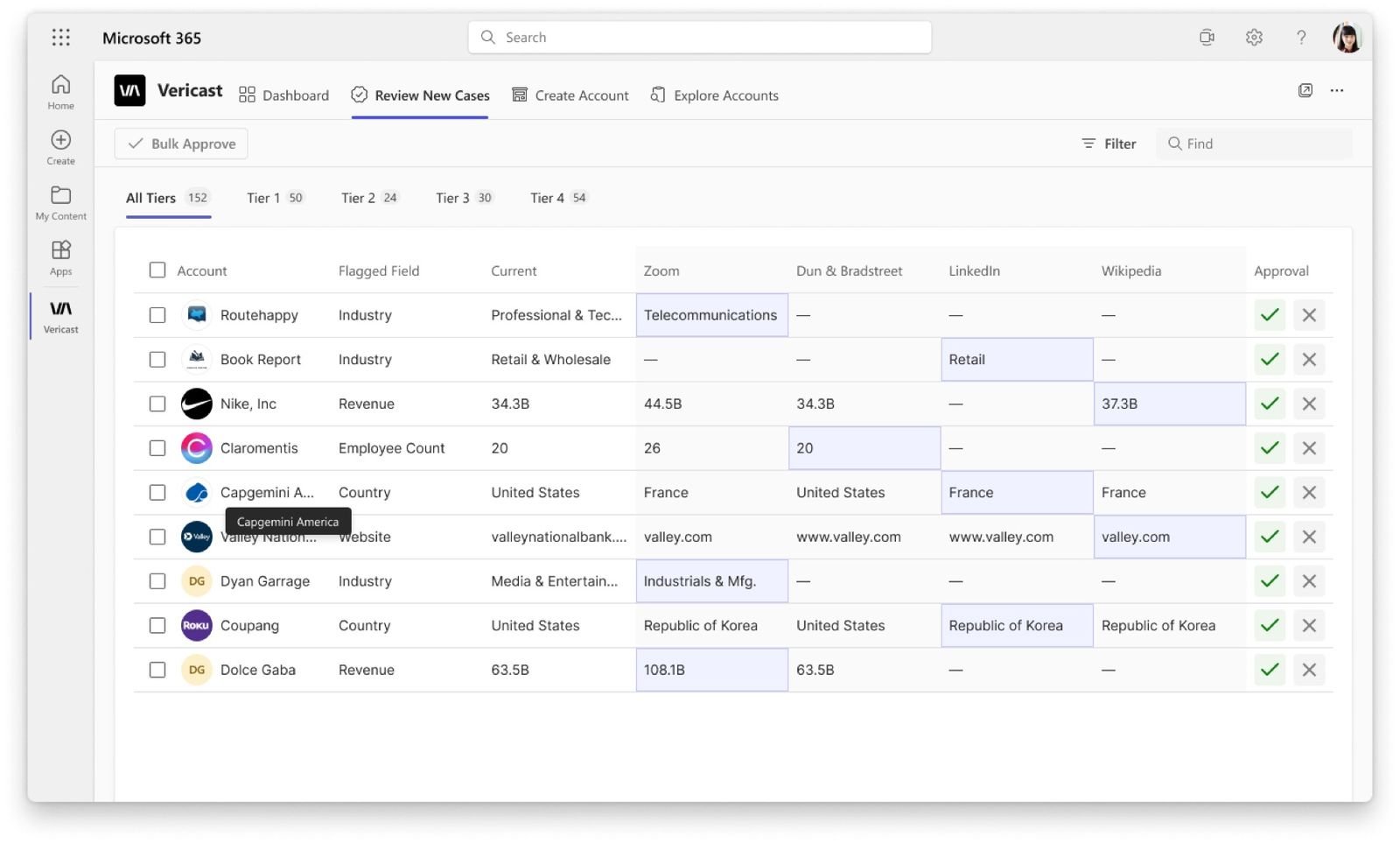
Task: Check the Coupang row checkbox
Action: [157, 625]
